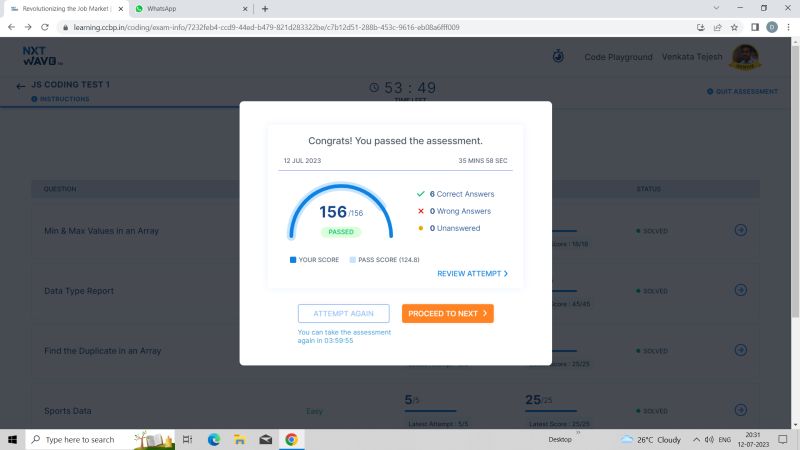Viewport: 800px width, 450px height.
Task: Switch to the WhatsApp browser tab
Action: click(189, 9)
